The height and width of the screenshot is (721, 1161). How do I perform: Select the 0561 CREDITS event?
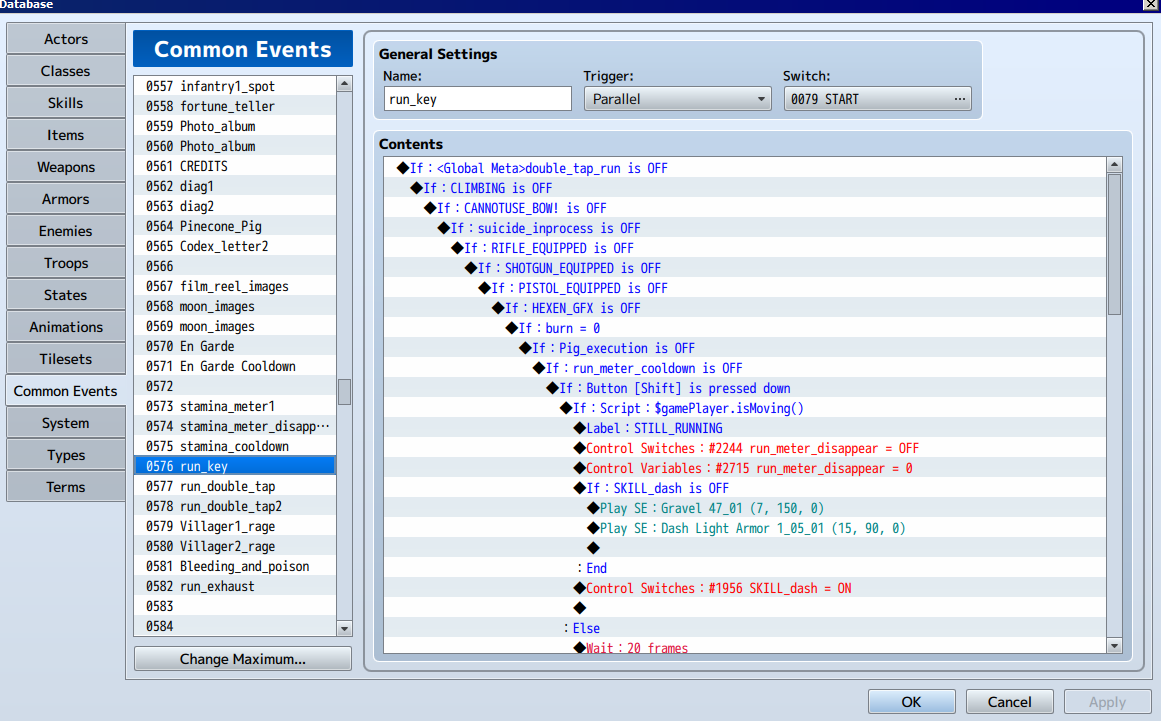point(235,166)
